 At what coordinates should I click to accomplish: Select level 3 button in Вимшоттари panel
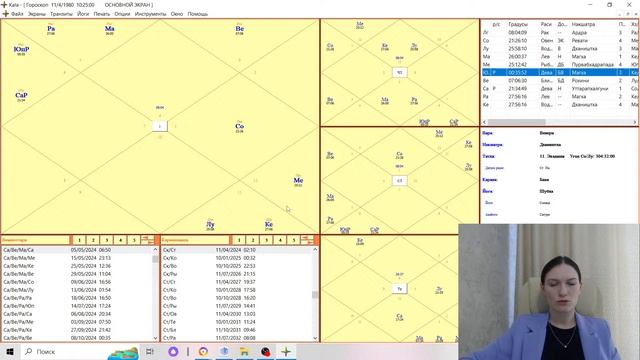click(107, 240)
